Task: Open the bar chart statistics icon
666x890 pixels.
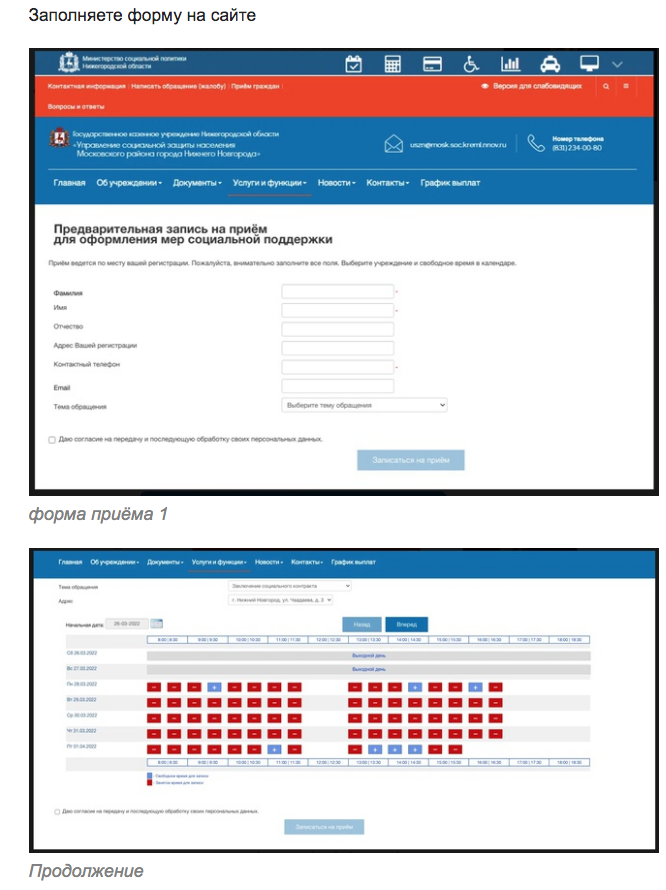Action: click(510, 64)
